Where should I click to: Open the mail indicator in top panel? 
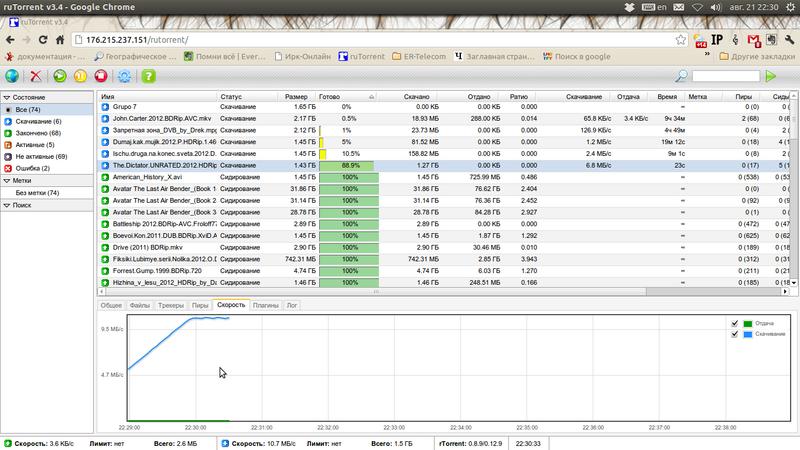(x=679, y=7)
